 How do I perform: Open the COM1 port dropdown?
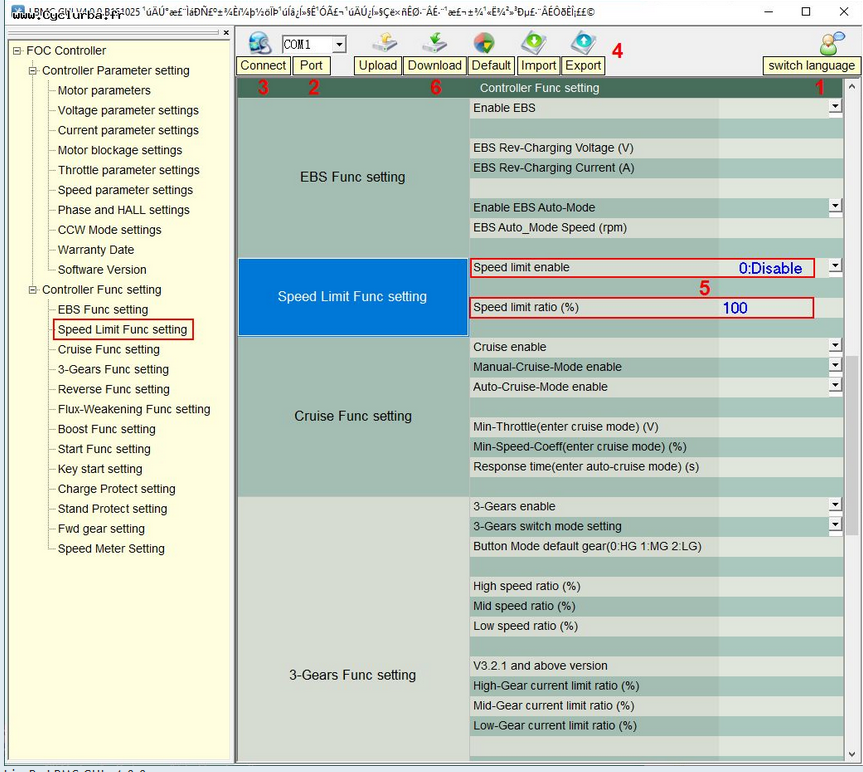coord(339,45)
